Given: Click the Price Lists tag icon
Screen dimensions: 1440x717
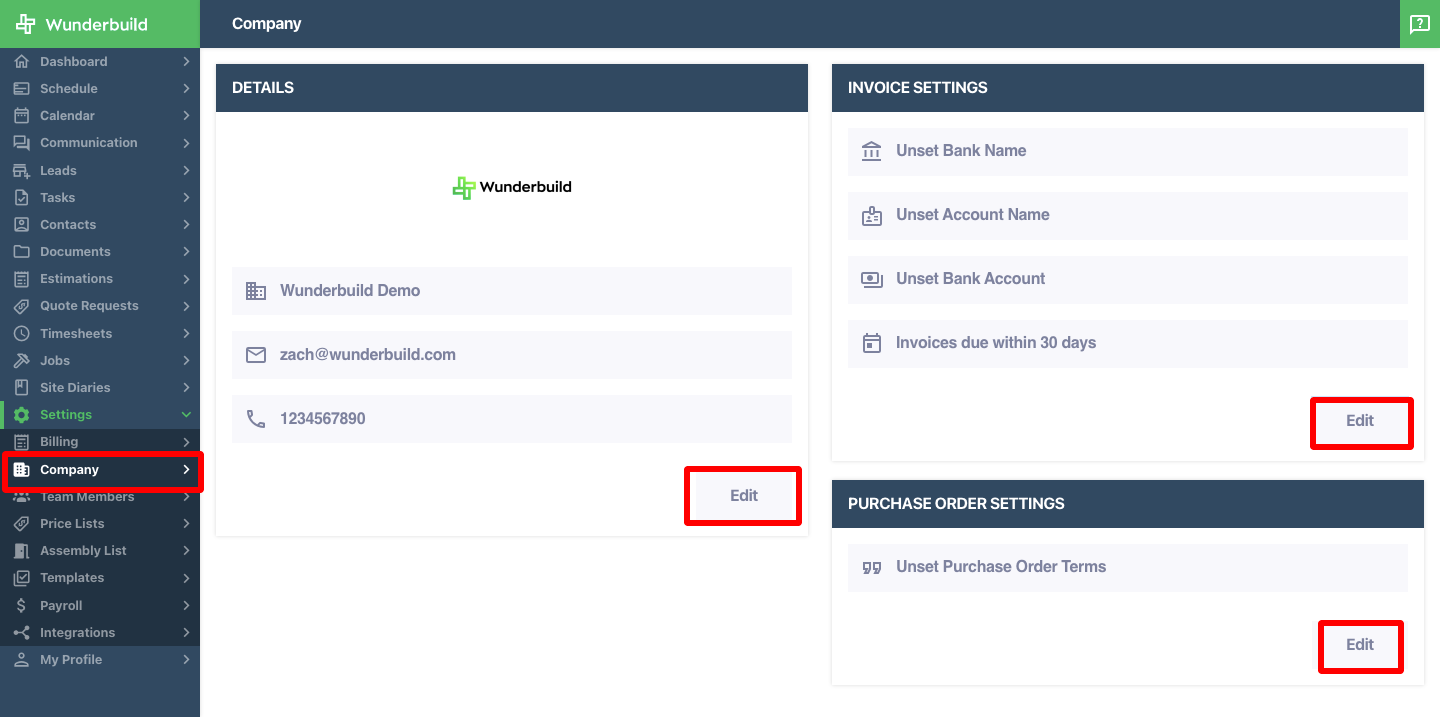Looking at the screenshot, I should (x=21, y=524).
